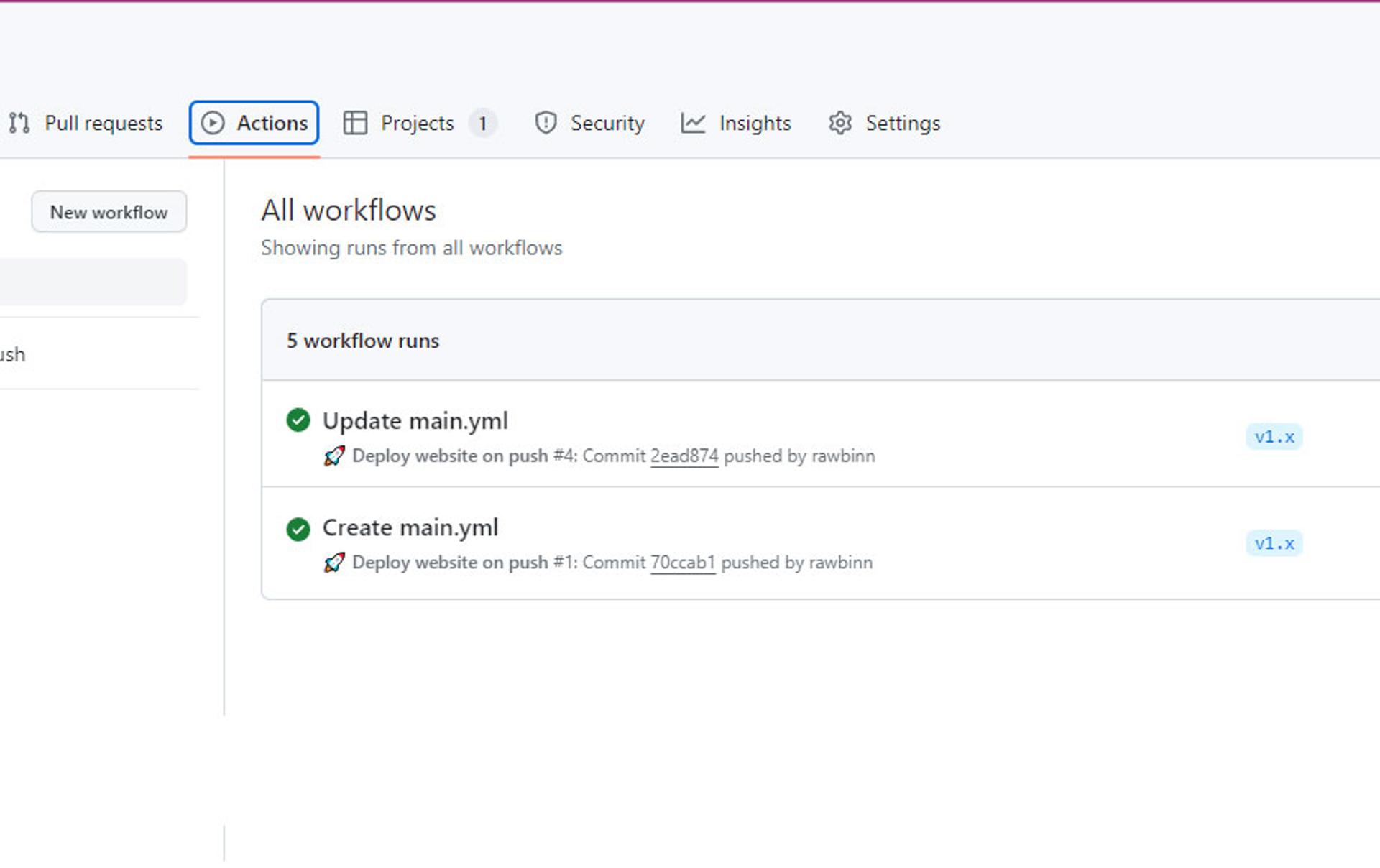Create a New workflow
The image size is (1380, 868).
[x=109, y=212]
